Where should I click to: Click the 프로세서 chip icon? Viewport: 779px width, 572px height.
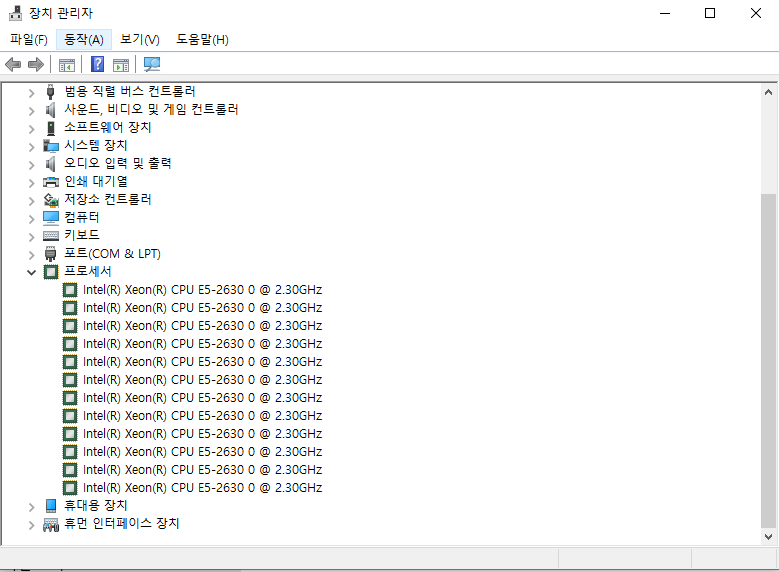[51, 272]
